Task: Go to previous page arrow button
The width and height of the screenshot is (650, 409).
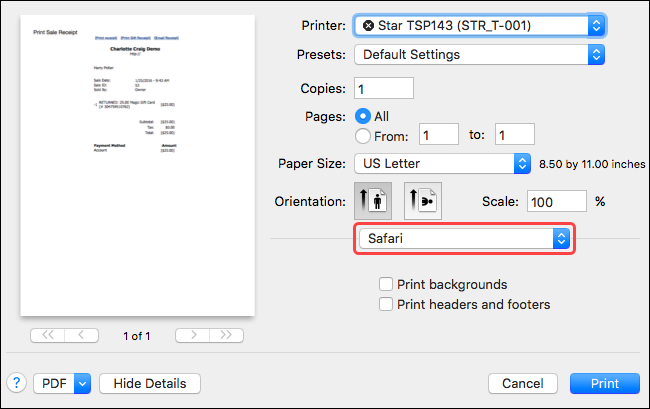Action: pyautogui.click(x=82, y=335)
